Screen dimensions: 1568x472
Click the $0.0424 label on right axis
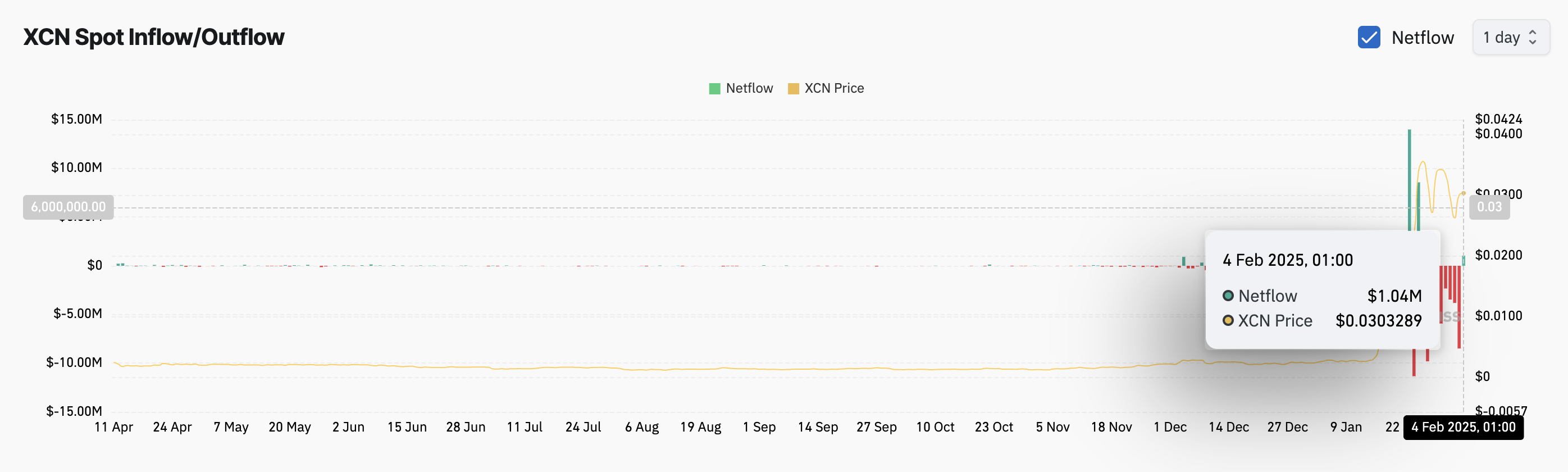pos(1498,119)
